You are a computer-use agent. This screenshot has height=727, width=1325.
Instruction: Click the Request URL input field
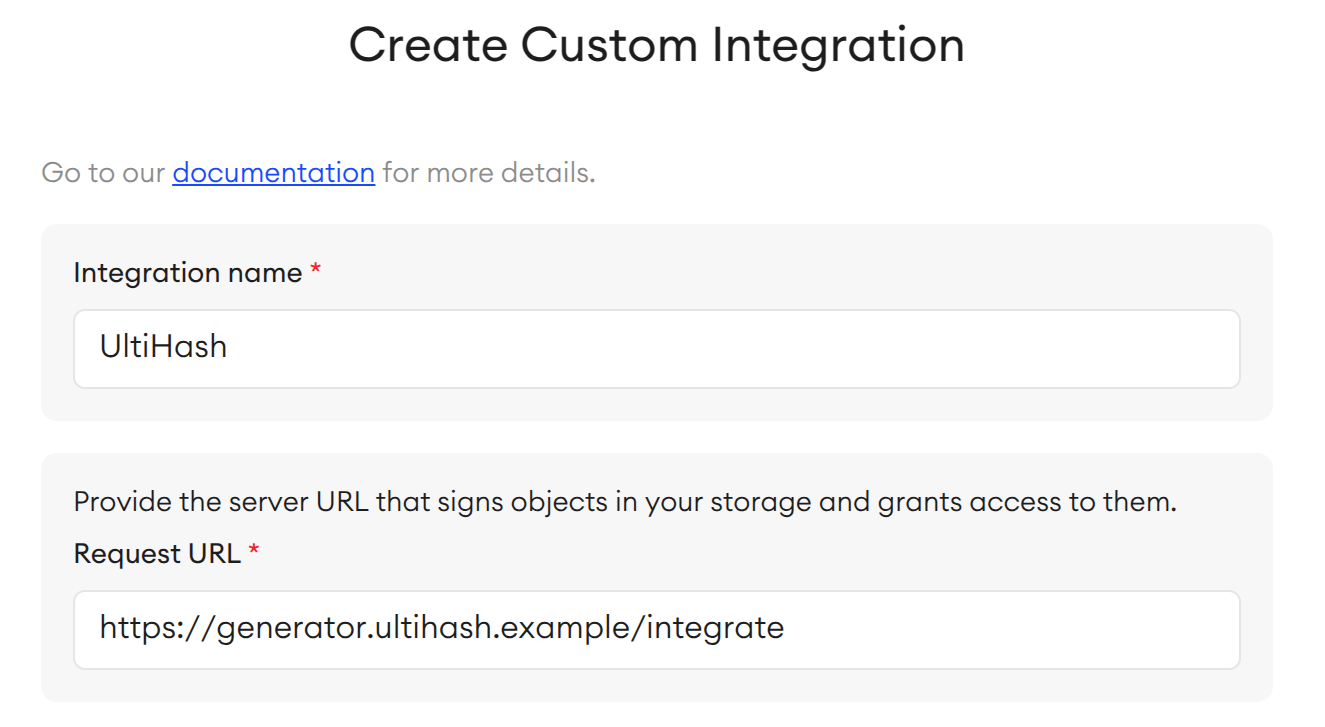pos(656,629)
